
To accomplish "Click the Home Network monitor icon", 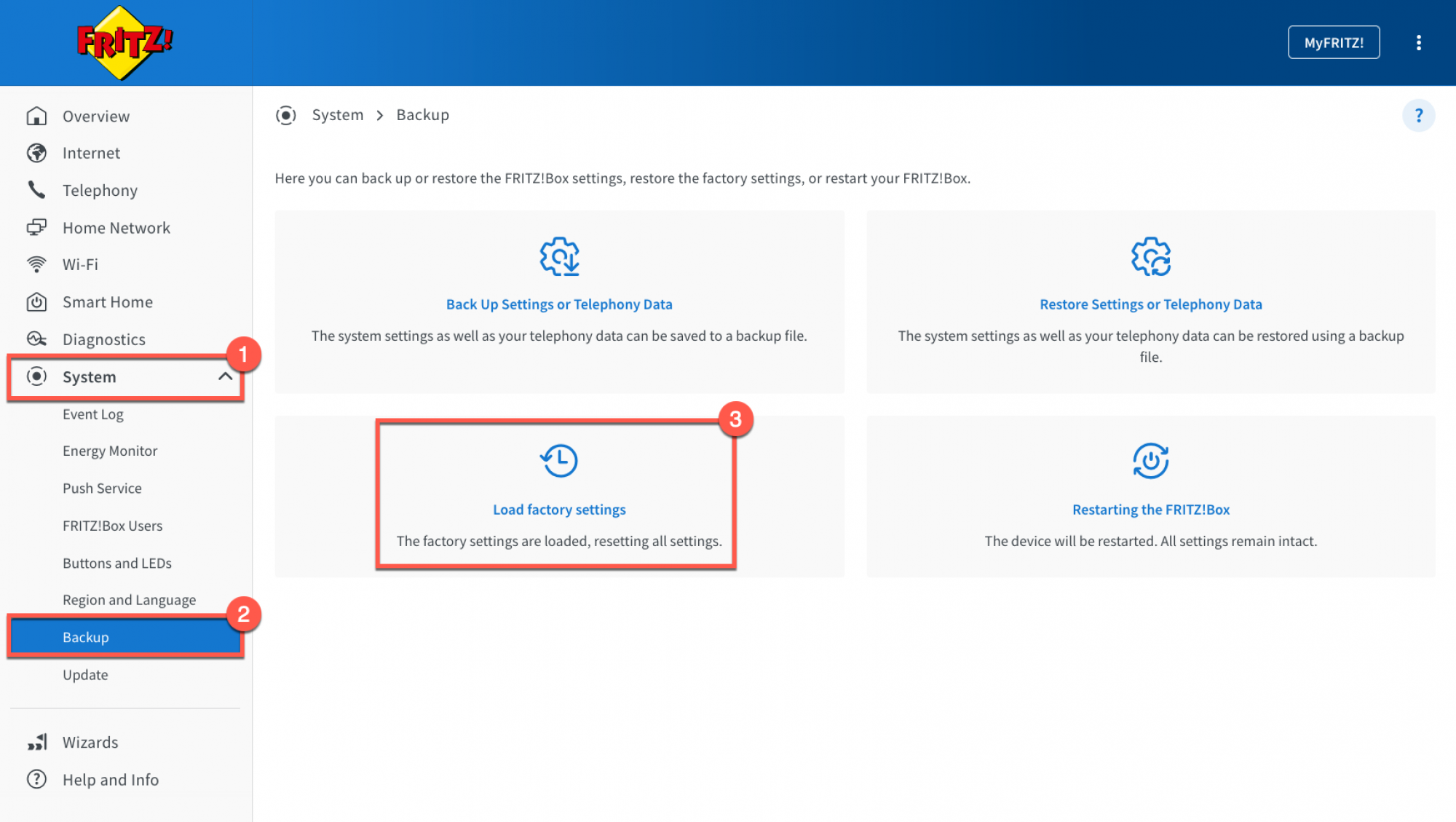I will point(36,228).
